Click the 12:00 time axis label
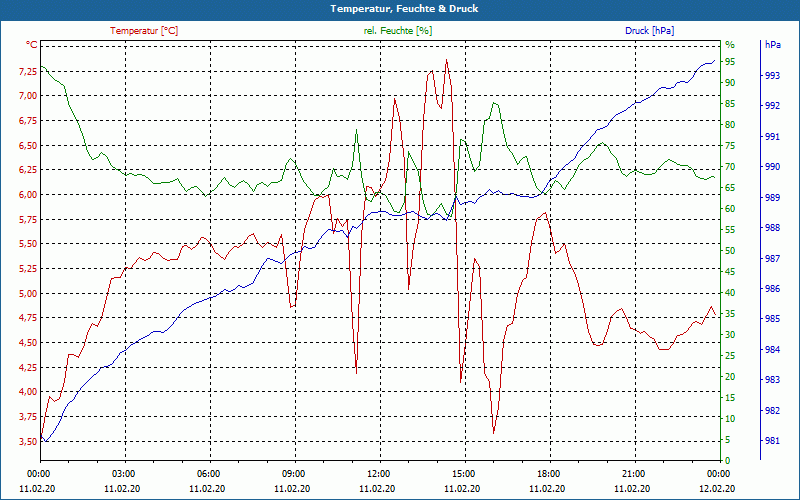Image resolution: width=800 pixels, height=500 pixels. coord(380,473)
